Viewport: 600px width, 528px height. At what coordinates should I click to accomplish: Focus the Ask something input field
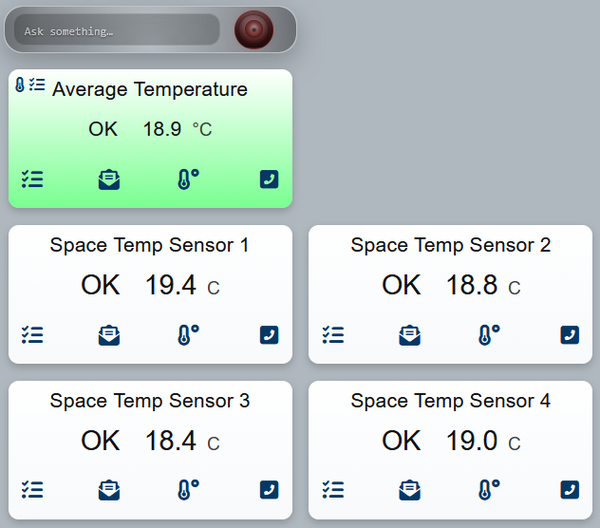tap(117, 30)
